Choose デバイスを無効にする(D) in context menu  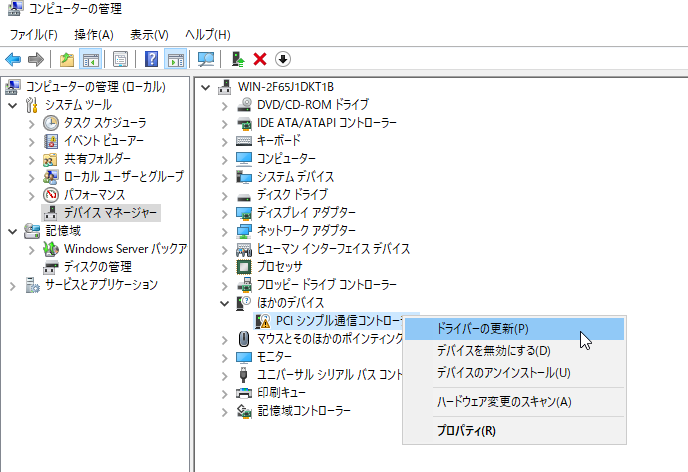[x=514, y=350]
